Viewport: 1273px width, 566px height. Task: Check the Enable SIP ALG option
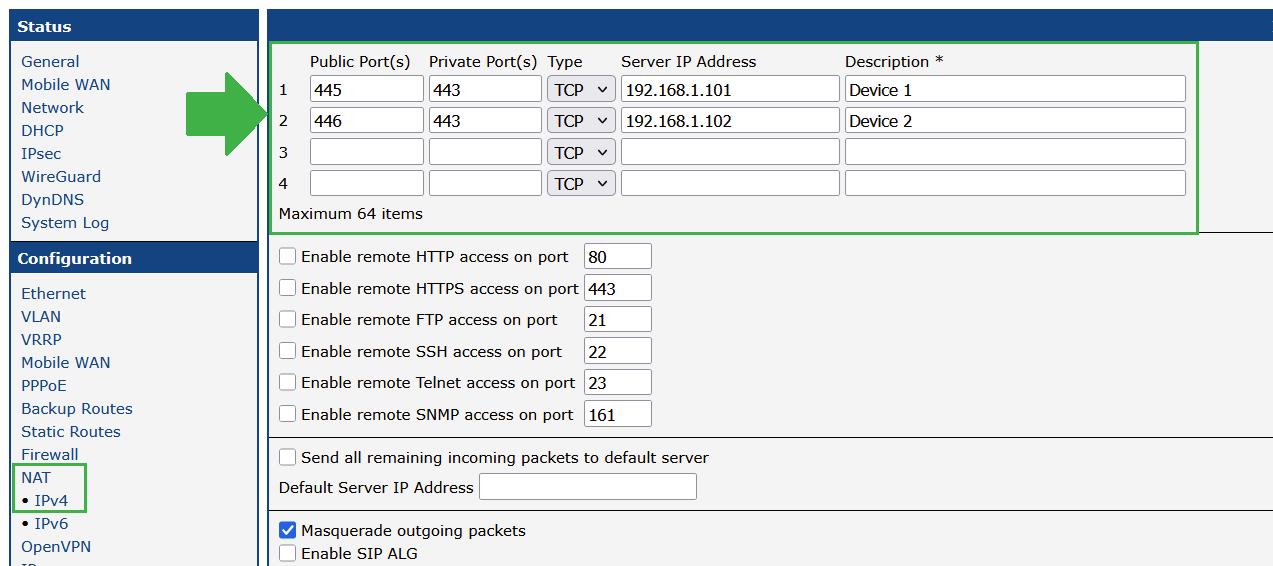point(288,553)
